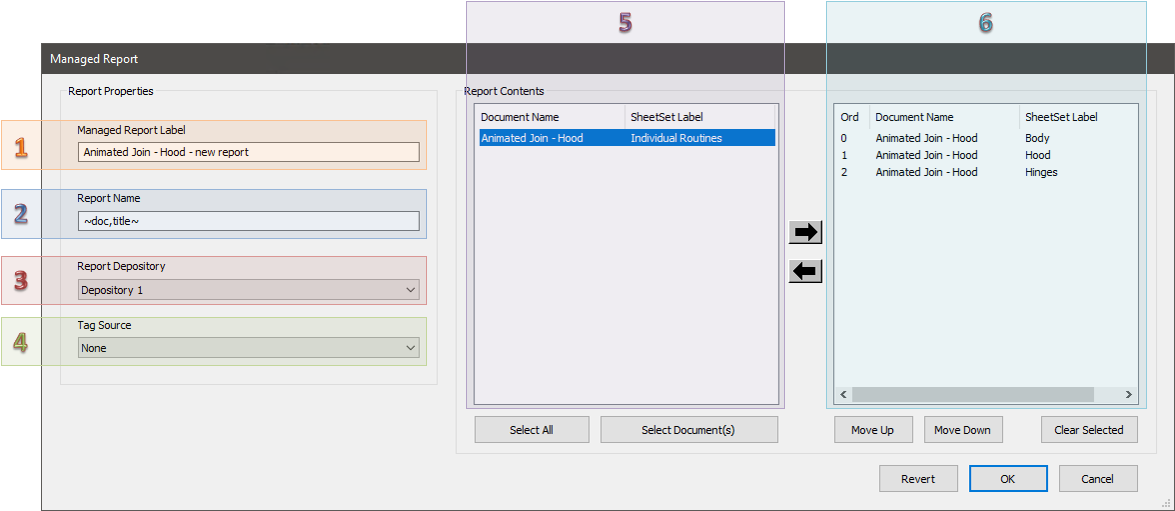Click the left arrow to remove selection
The width and height of the screenshot is (1175, 511).
click(x=805, y=271)
